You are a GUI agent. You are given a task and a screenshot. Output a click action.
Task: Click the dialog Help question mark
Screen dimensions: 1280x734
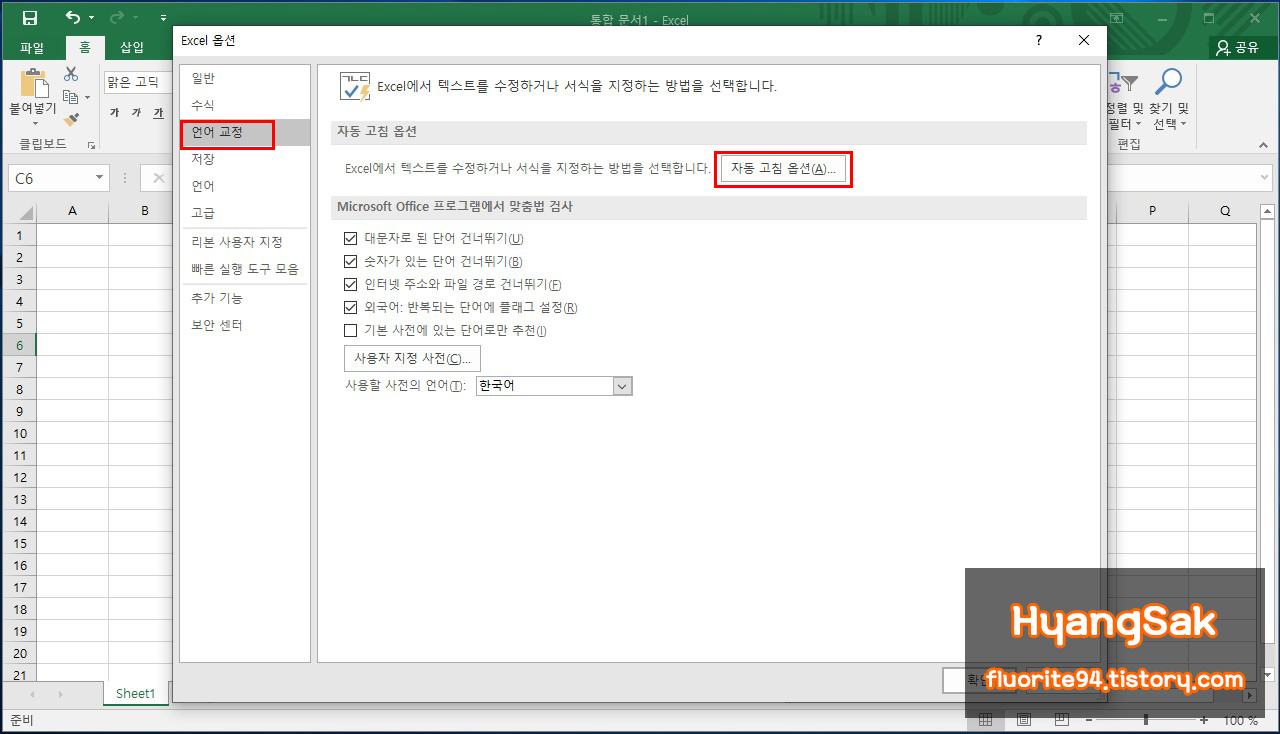(1039, 41)
